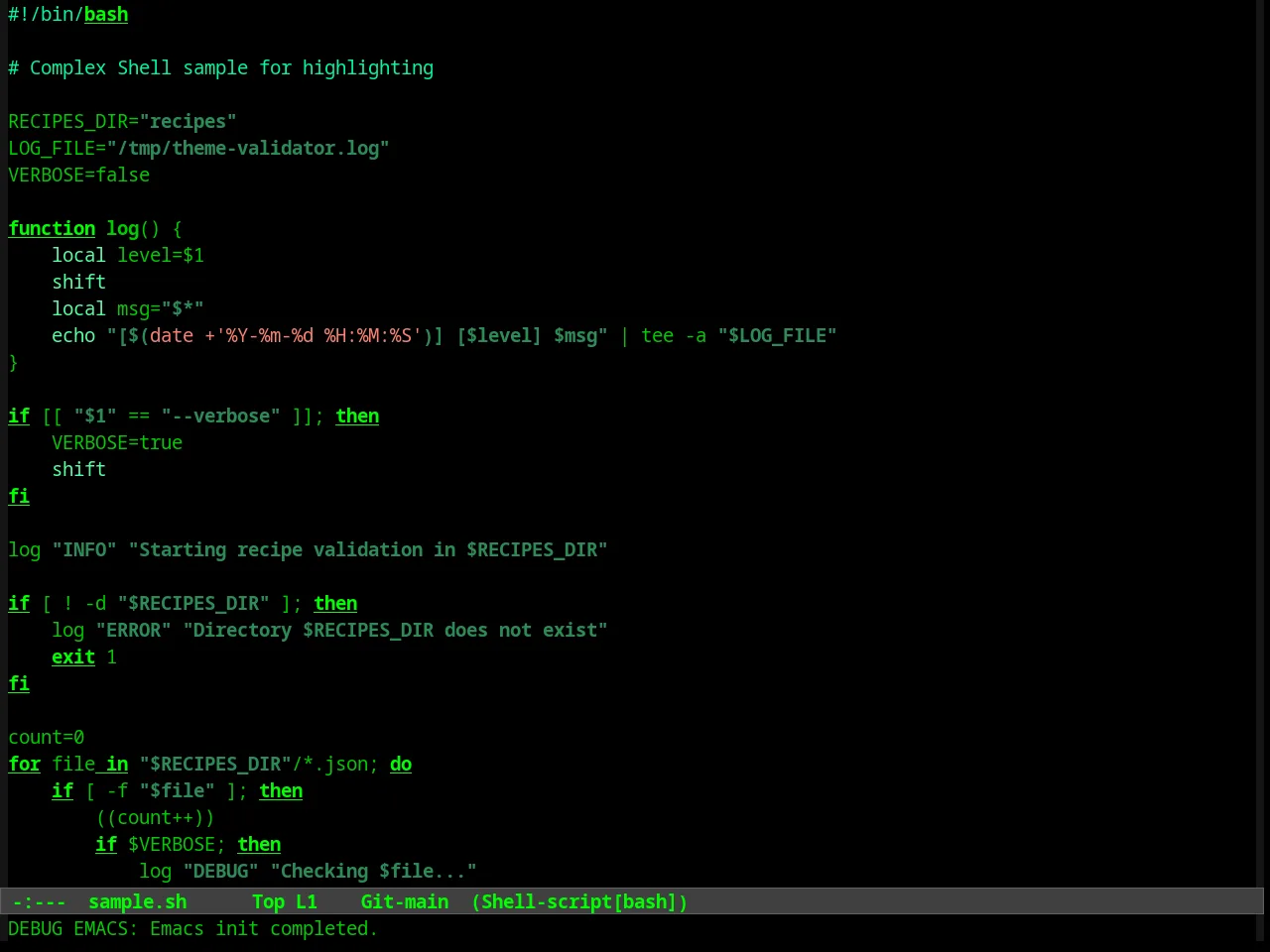The image size is (1270, 952).
Task: Click the -:--- buffer status flags
Action: tap(39, 901)
